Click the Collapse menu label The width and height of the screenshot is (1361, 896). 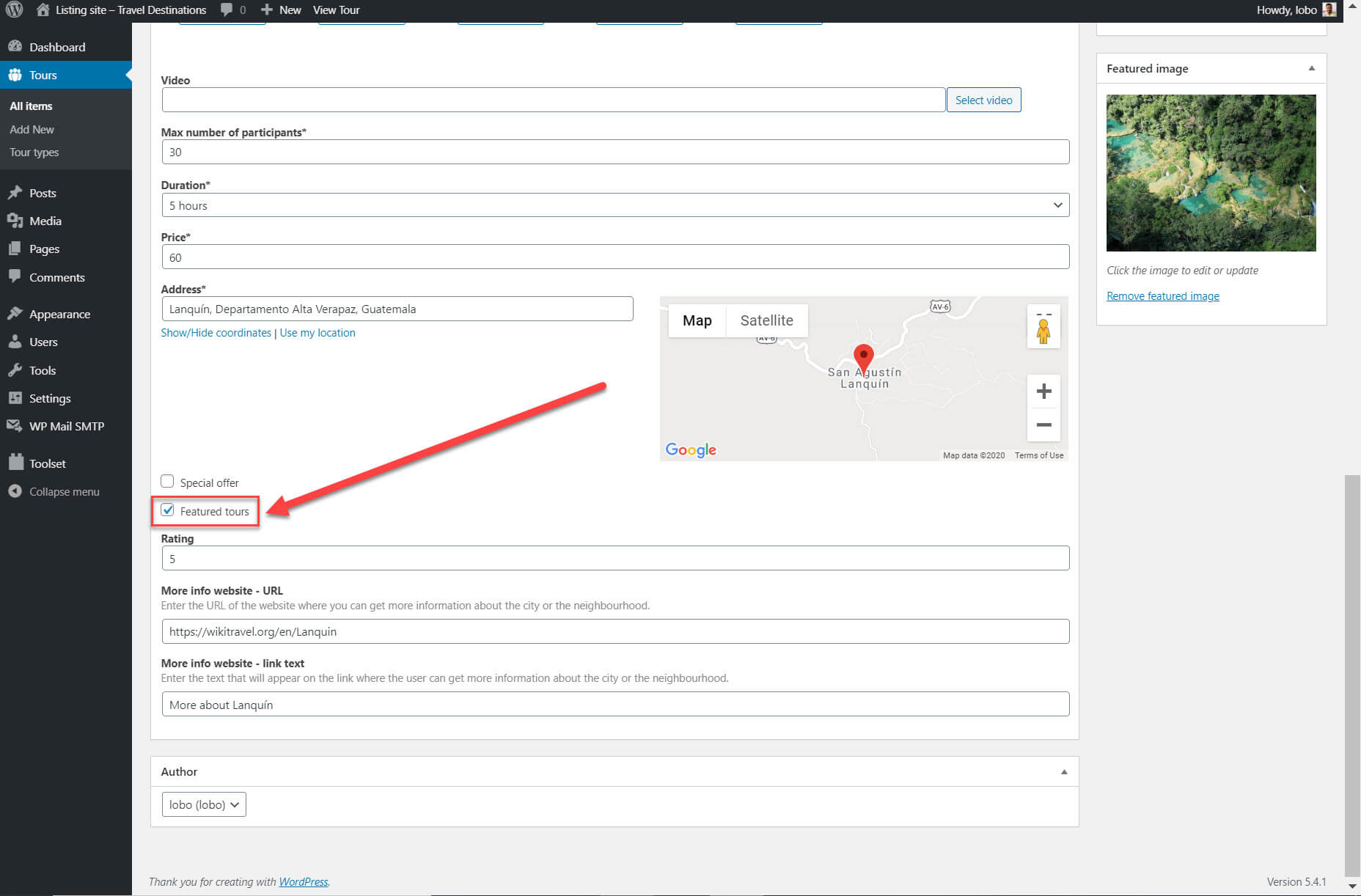64,491
